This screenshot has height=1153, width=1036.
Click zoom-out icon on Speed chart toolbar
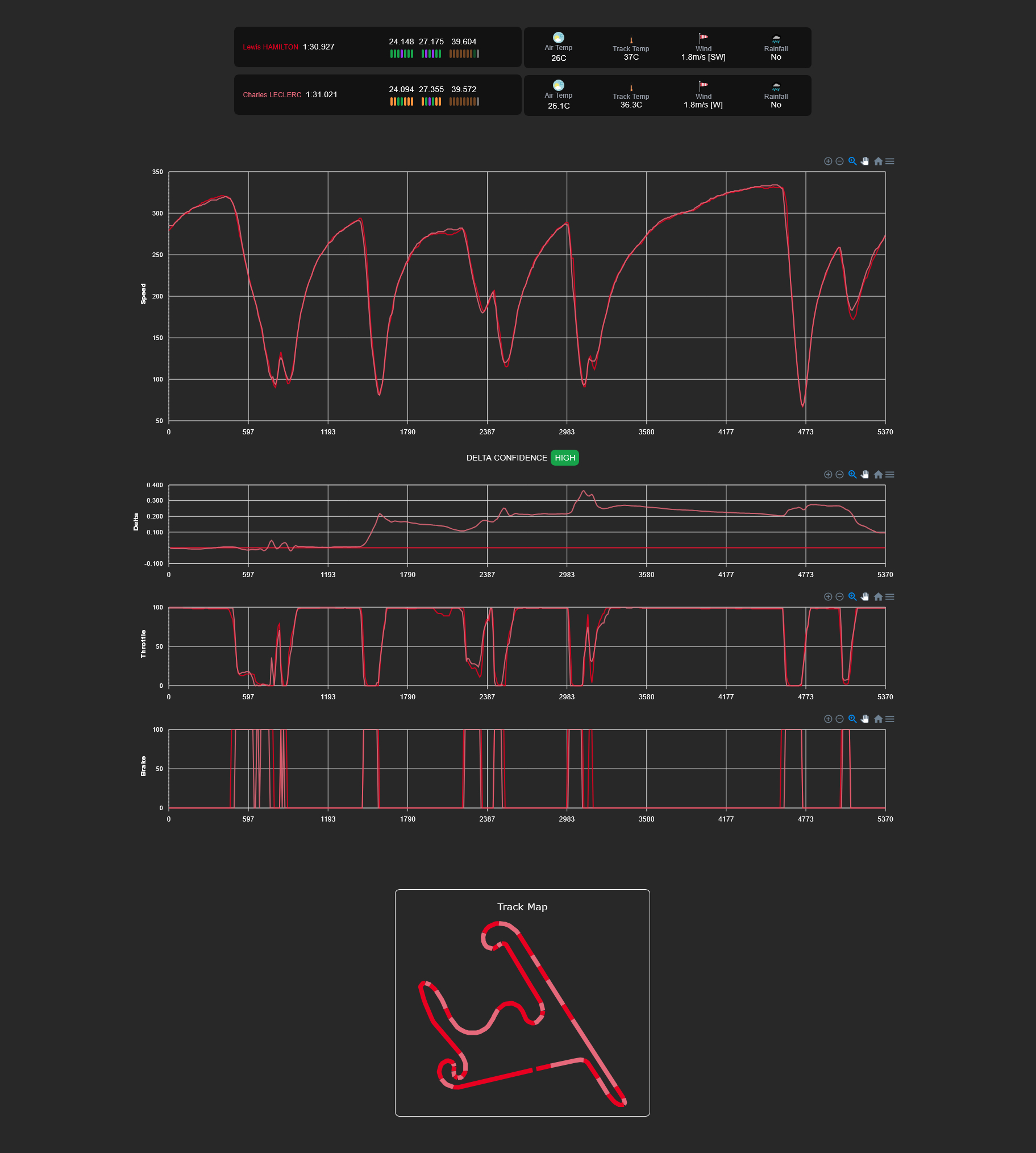coord(839,161)
